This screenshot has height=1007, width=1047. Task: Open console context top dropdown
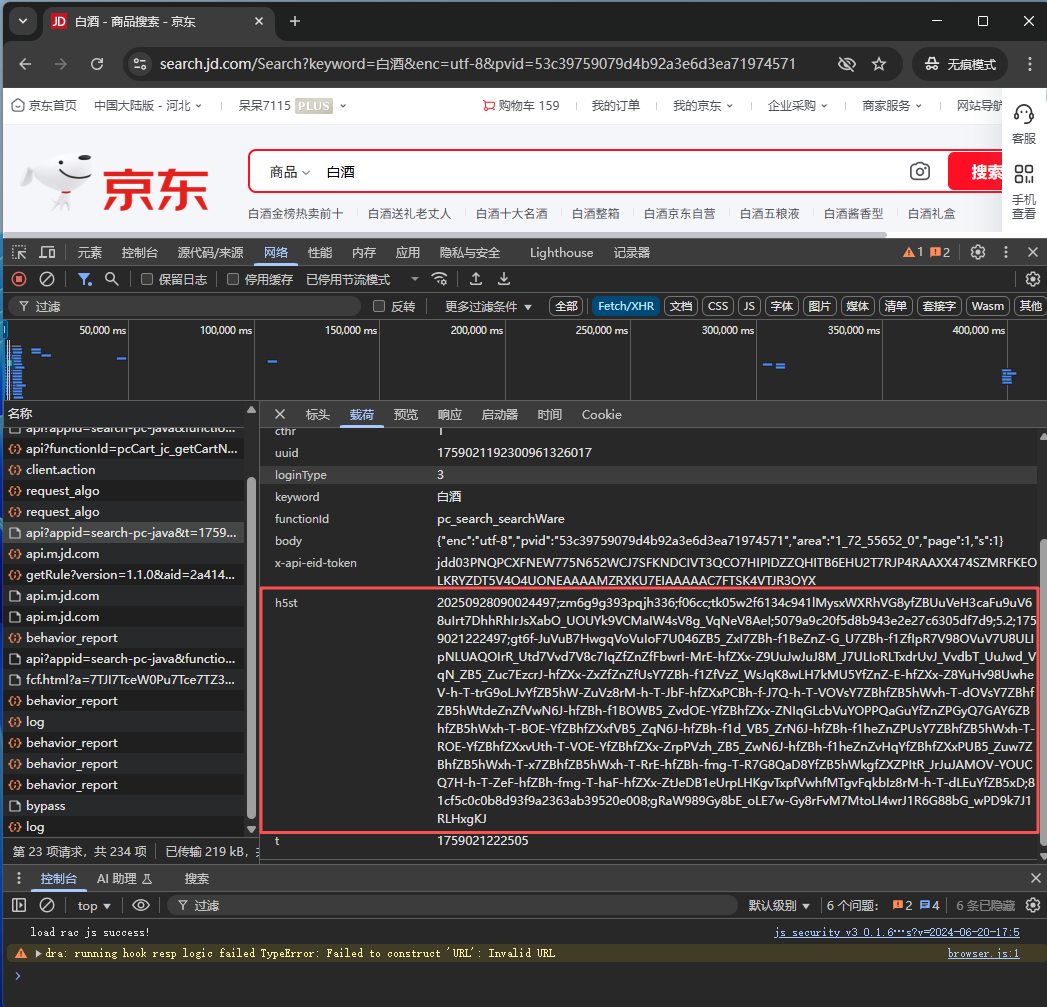click(94, 905)
